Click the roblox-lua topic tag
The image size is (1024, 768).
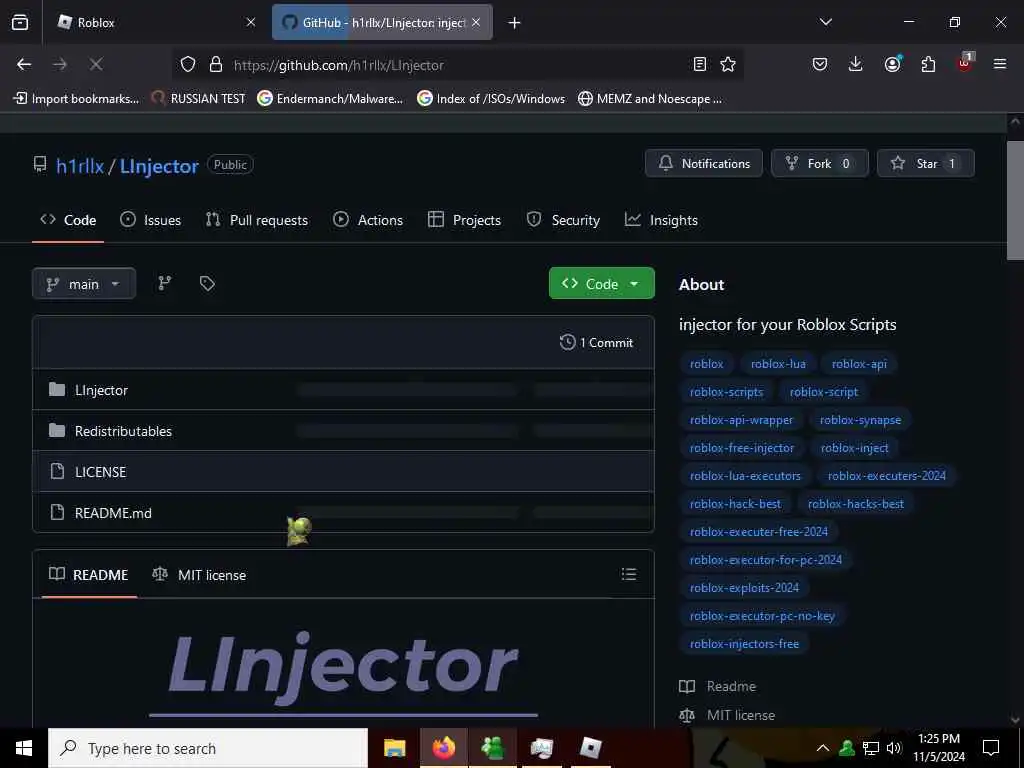[778, 364]
